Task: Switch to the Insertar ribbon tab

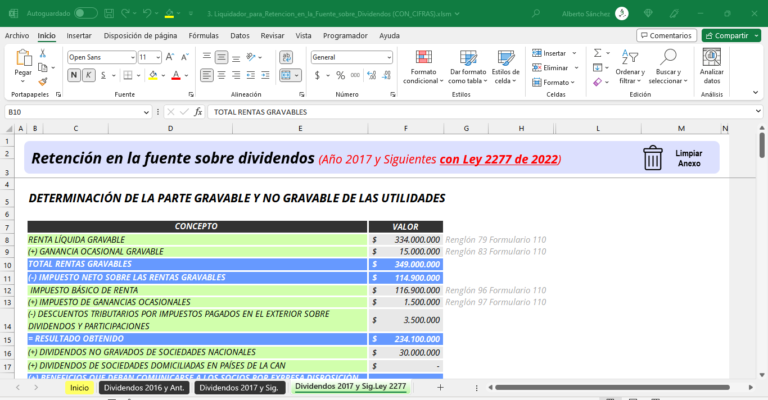Action: [79, 36]
